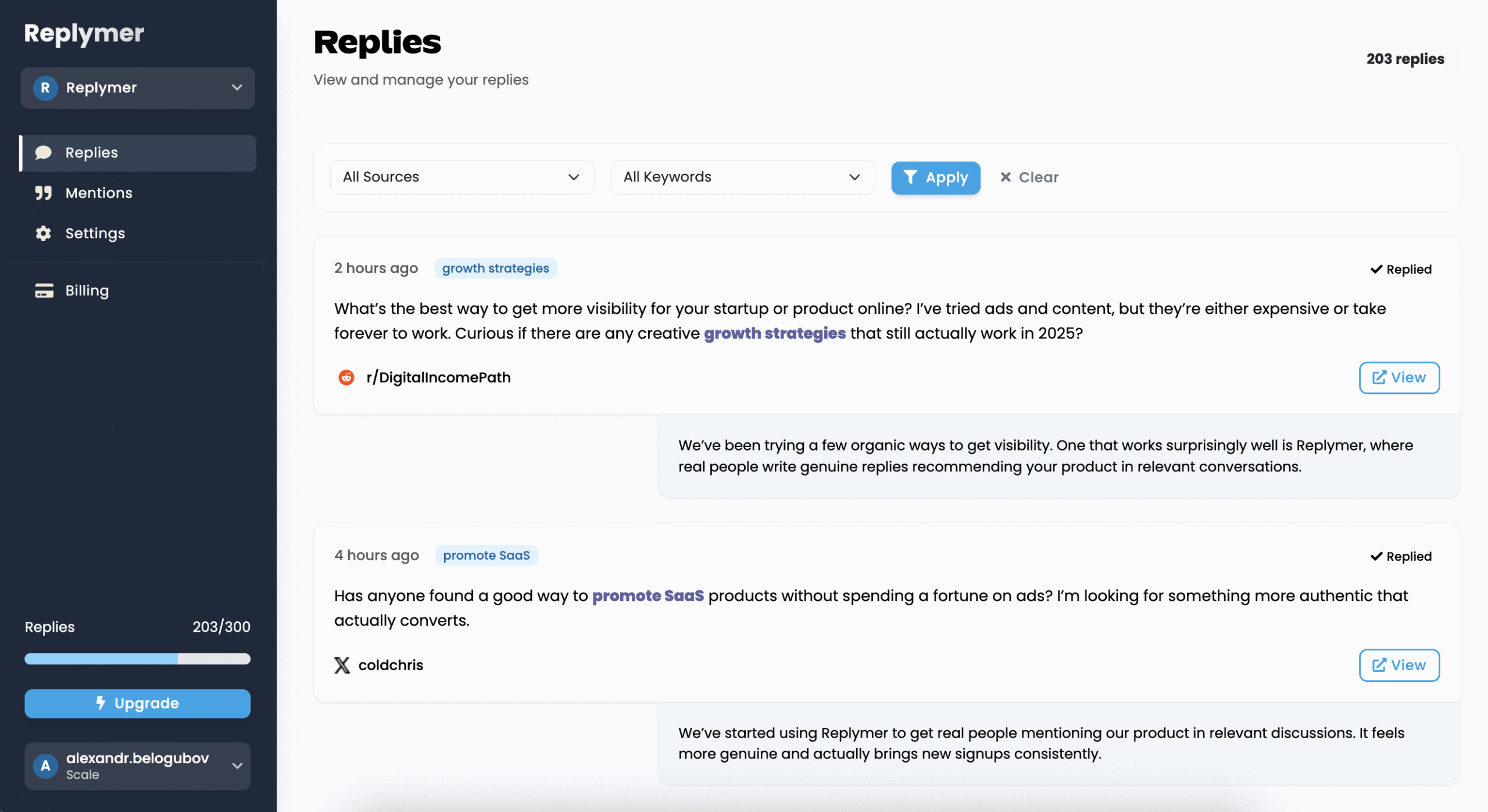The height and width of the screenshot is (812, 1488).
Task: Click the Billing credit card icon
Action: coord(44,291)
